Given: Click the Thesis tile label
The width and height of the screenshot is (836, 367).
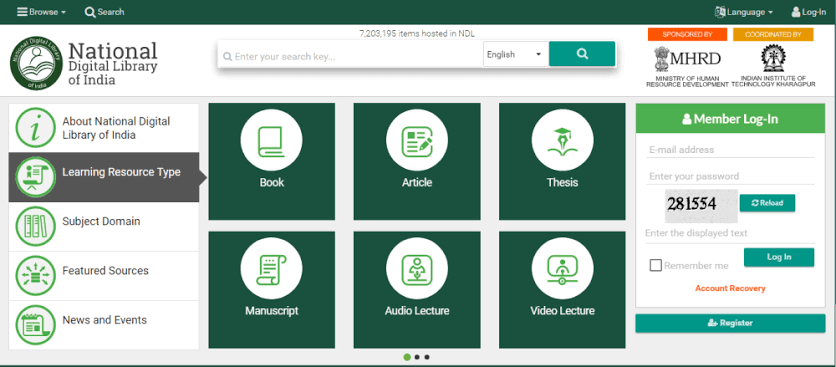Looking at the screenshot, I should point(562,182).
